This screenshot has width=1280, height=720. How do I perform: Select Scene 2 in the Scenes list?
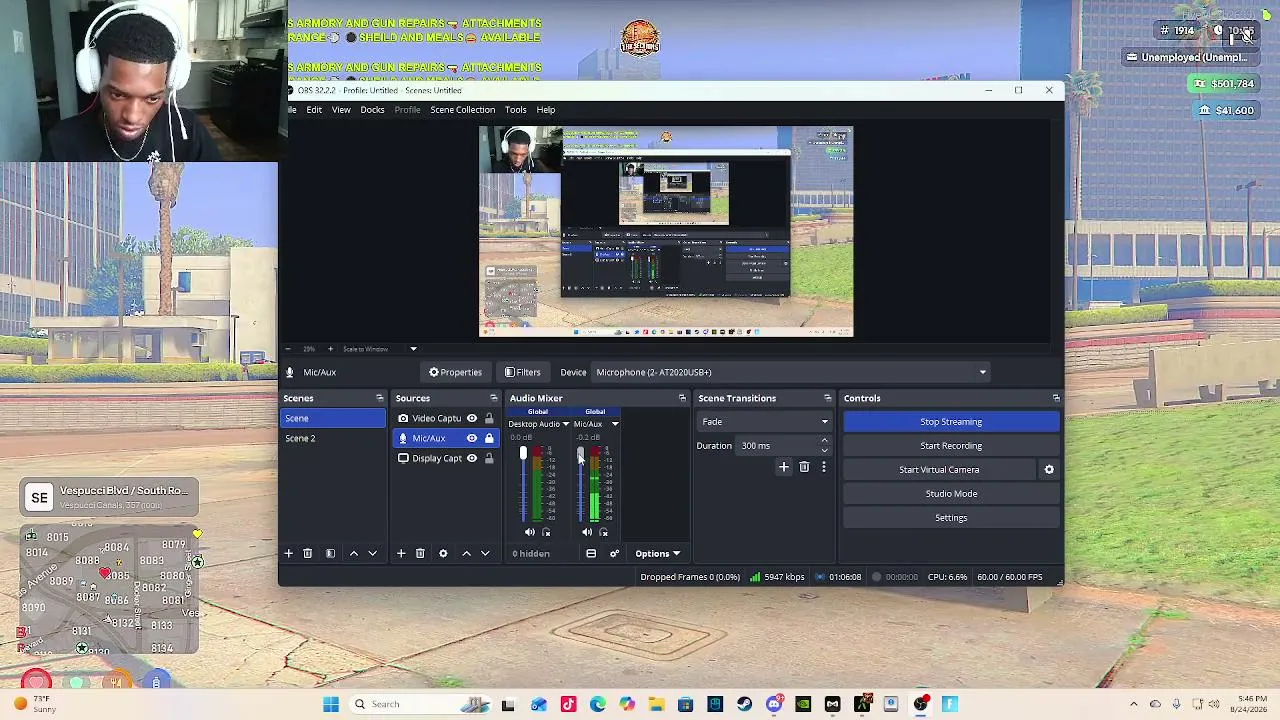pyautogui.click(x=332, y=438)
